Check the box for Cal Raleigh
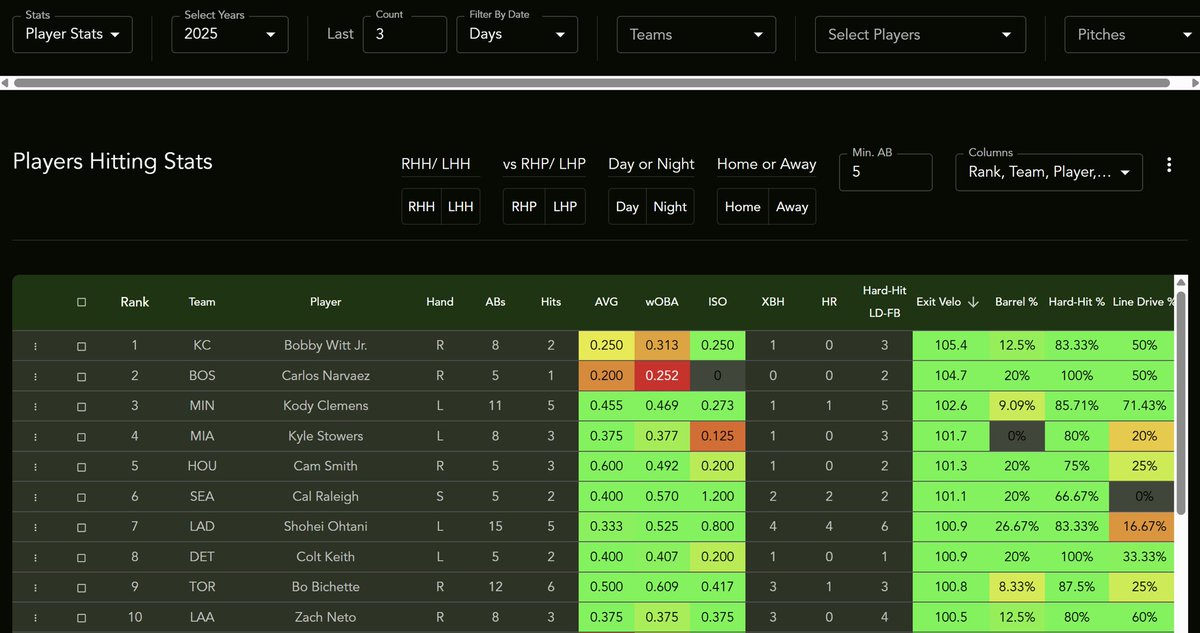 click(x=82, y=497)
